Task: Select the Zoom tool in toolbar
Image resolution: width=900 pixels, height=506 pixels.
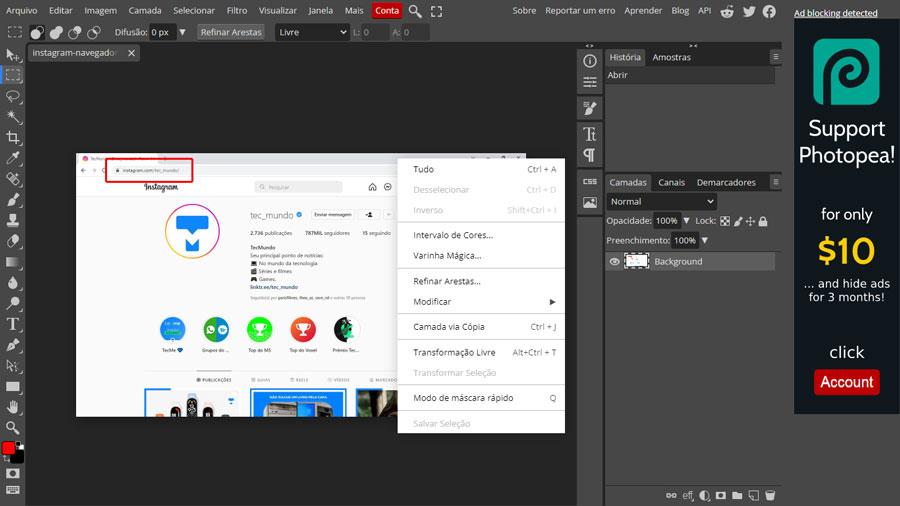Action: pos(12,427)
